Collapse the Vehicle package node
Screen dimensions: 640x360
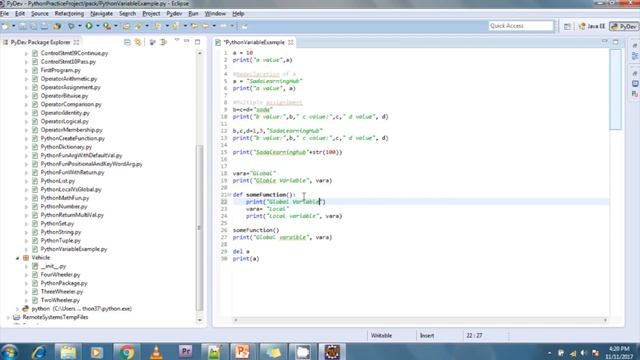tap(18, 258)
